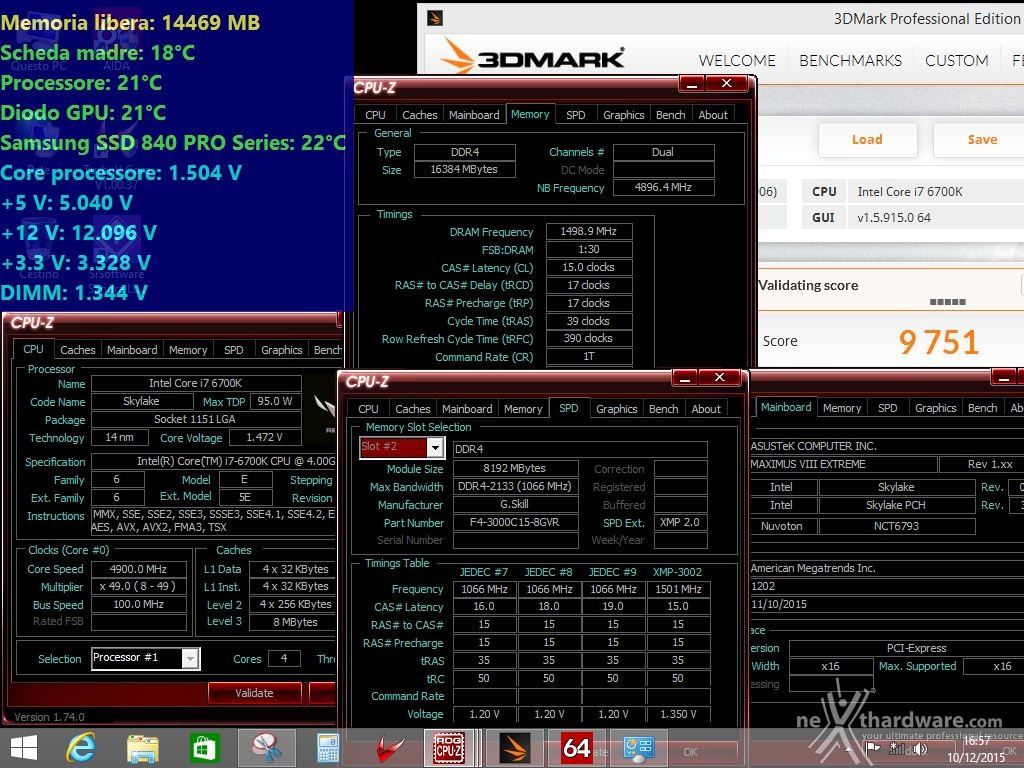
Task: Switch to ROG CPU-Z in the taskbar
Action: (449, 748)
